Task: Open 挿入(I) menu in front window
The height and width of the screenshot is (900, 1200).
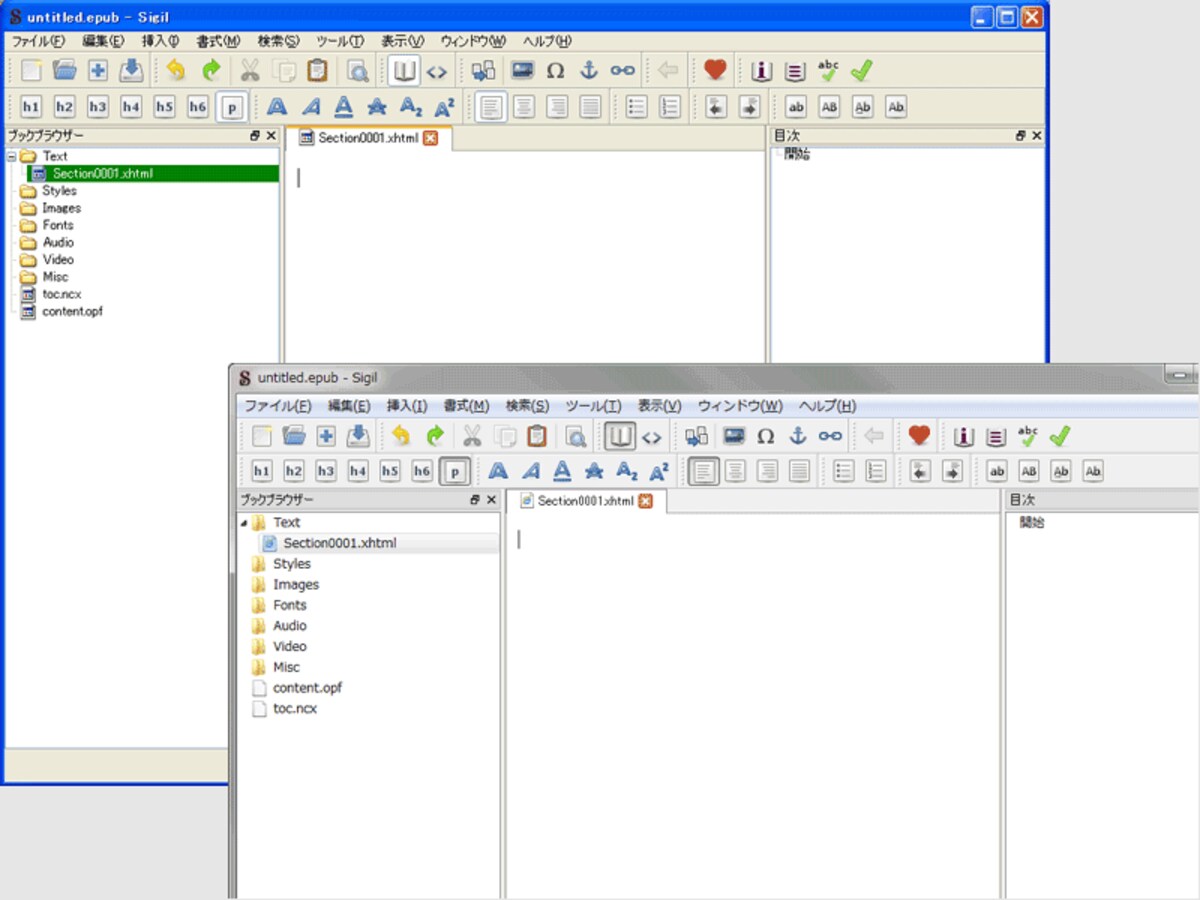Action: (407, 406)
